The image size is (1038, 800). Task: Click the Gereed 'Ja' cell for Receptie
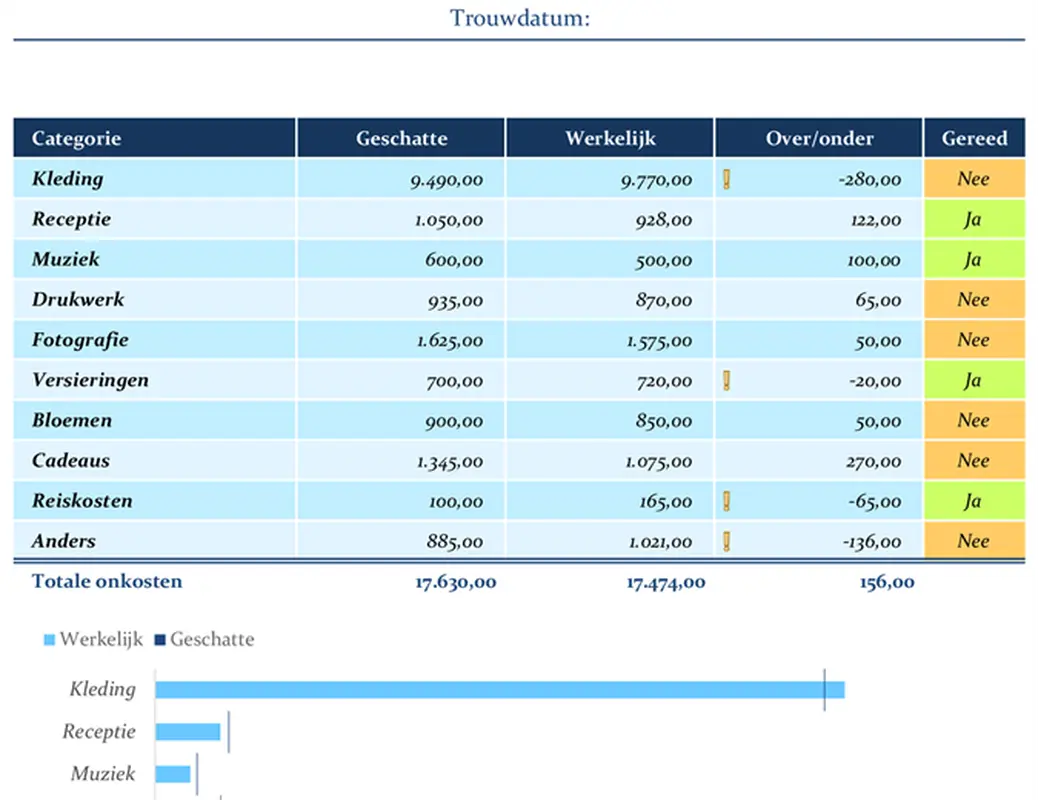tap(974, 220)
